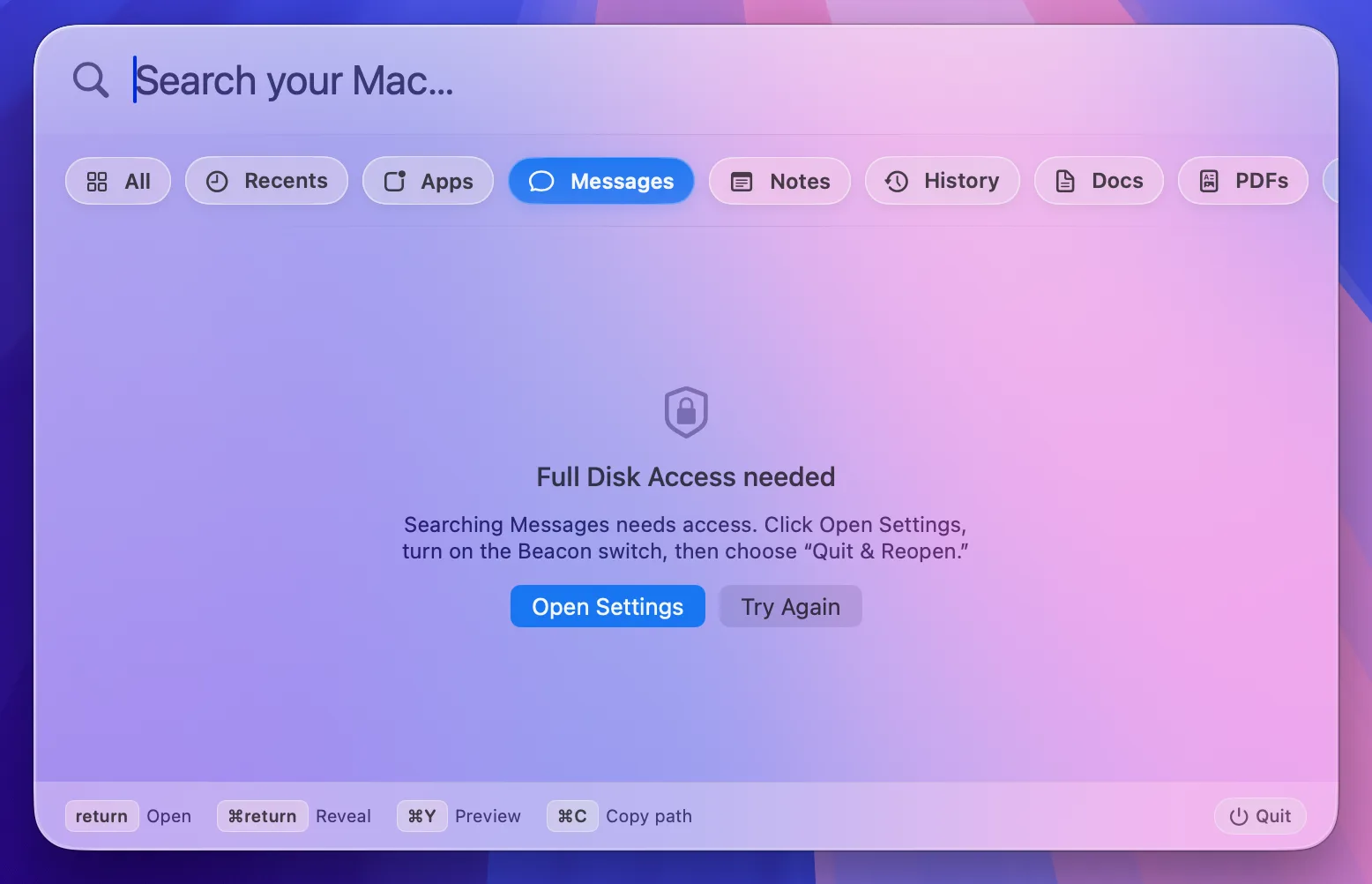Viewport: 1372px width, 884px height.
Task: Select the All filter tab
Action: 118,181
